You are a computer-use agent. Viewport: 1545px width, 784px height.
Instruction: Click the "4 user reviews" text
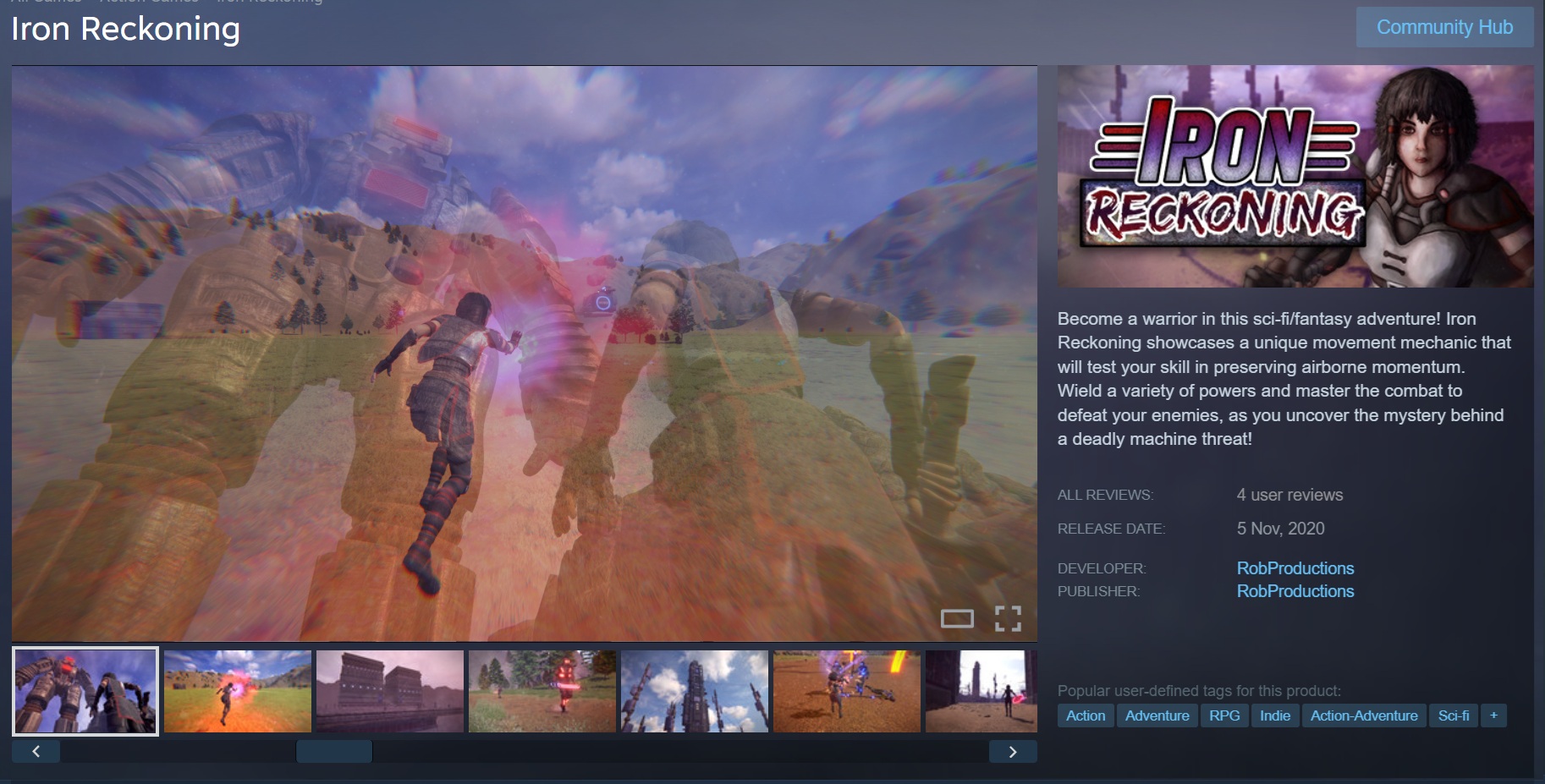pos(1289,495)
